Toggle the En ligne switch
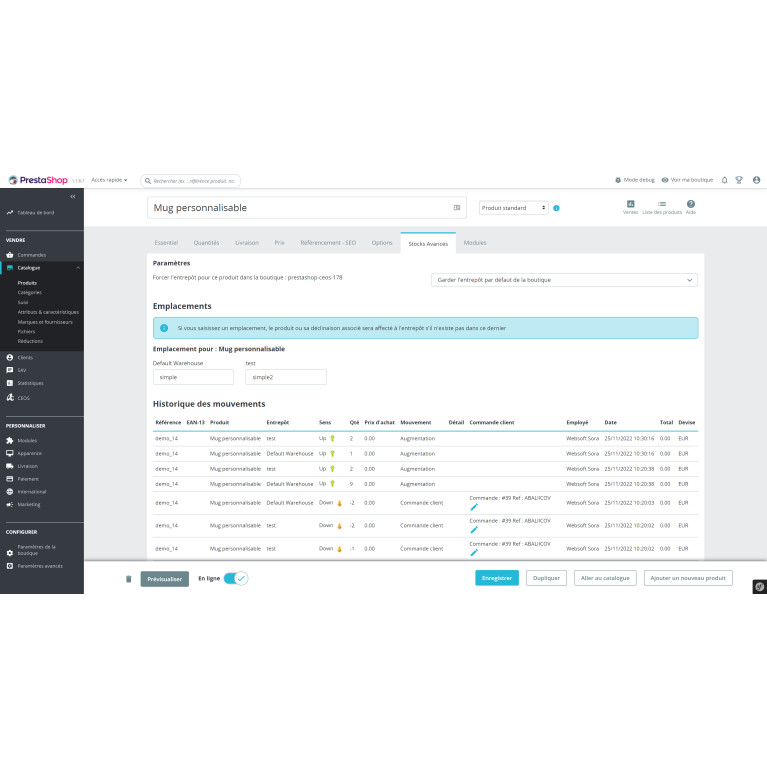This screenshot has width=767, height=767. click(x=235, y=578)
